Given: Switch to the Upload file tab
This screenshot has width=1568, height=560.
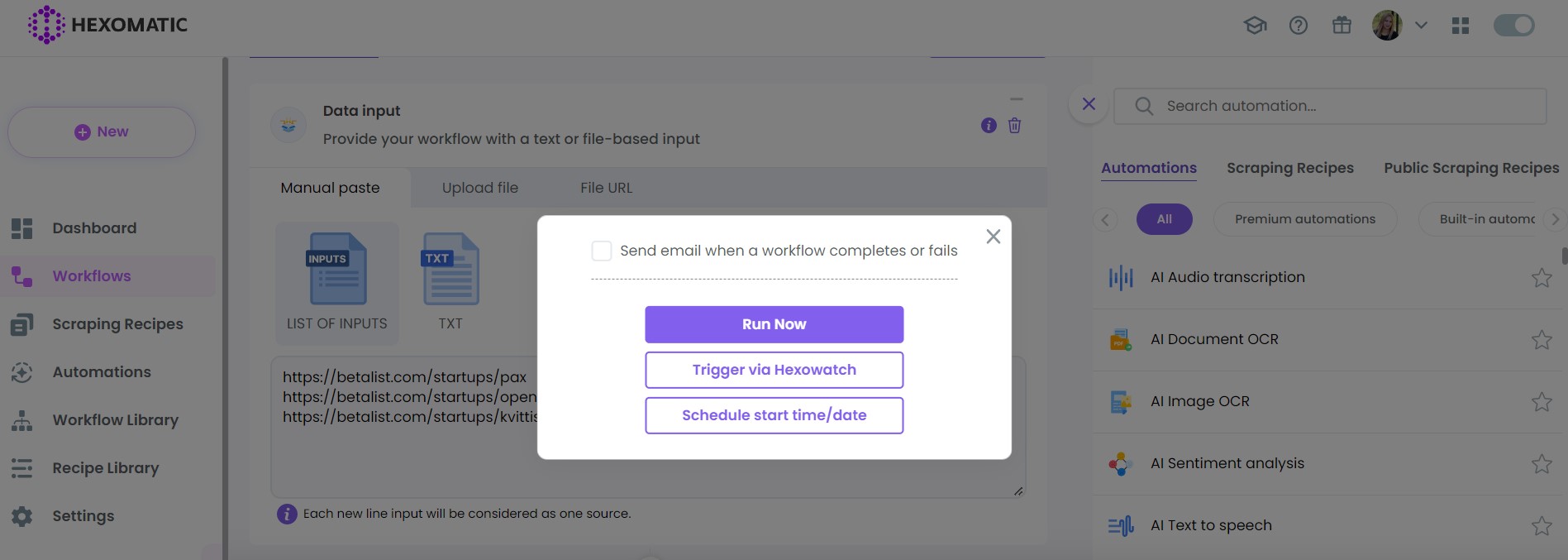Looking at the screenshot, I should tap(479, 188).
